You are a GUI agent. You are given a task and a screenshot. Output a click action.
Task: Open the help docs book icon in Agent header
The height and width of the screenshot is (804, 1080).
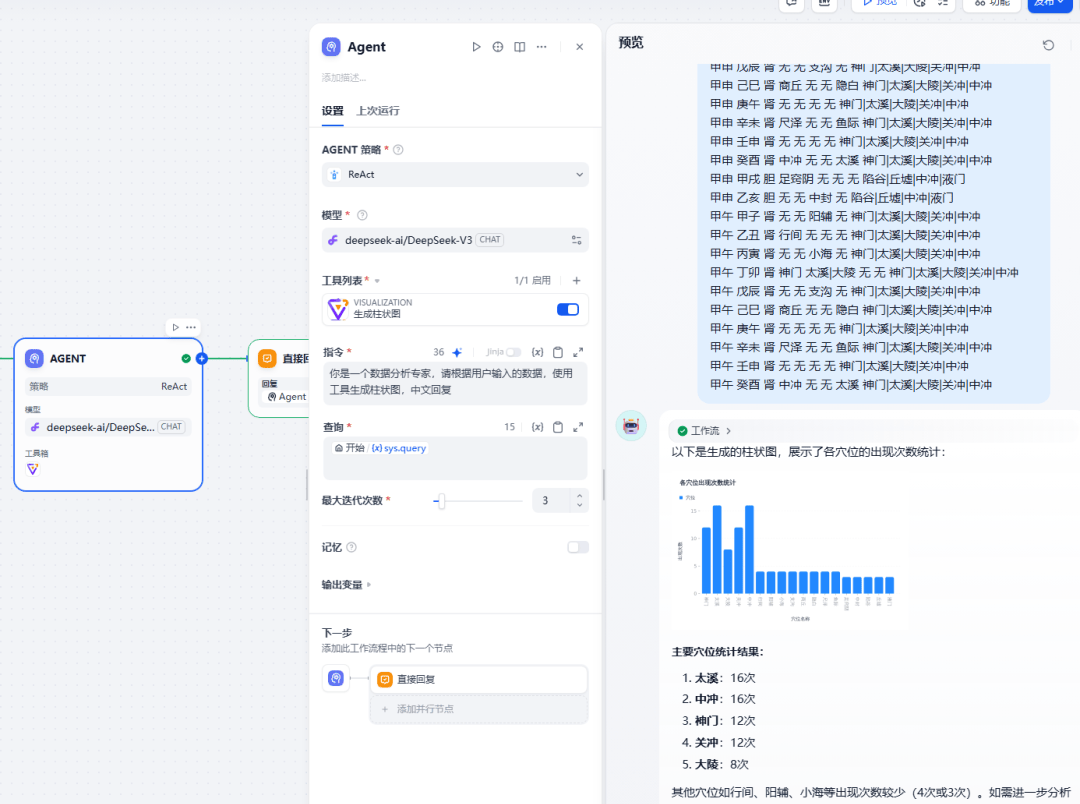pyautogui.click(x=520, y=47)
